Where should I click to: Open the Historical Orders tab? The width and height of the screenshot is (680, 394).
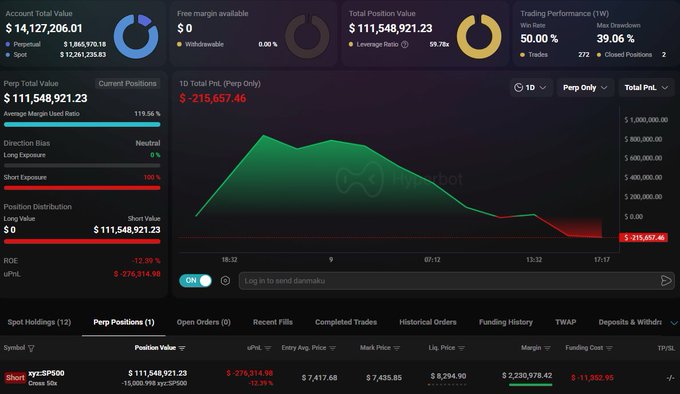[x=428, y=322]
